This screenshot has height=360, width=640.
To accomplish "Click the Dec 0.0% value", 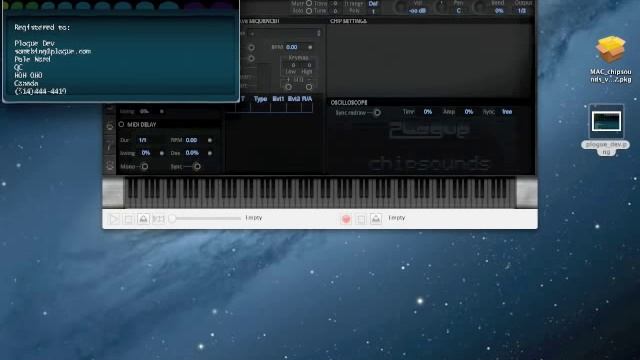I will (x=192, y=153).
